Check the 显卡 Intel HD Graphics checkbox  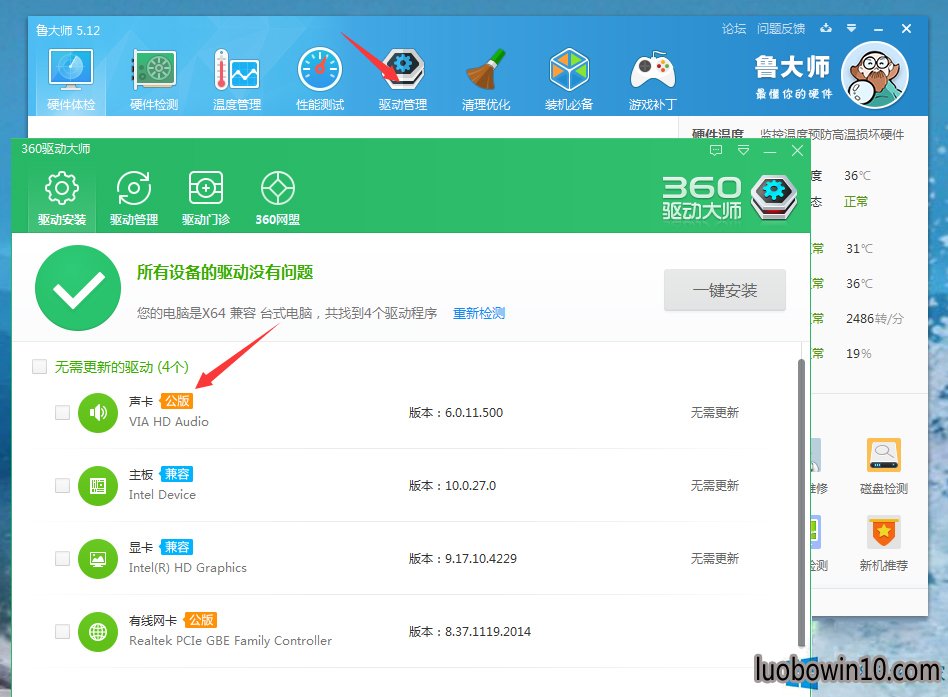(x=62, y=558)
